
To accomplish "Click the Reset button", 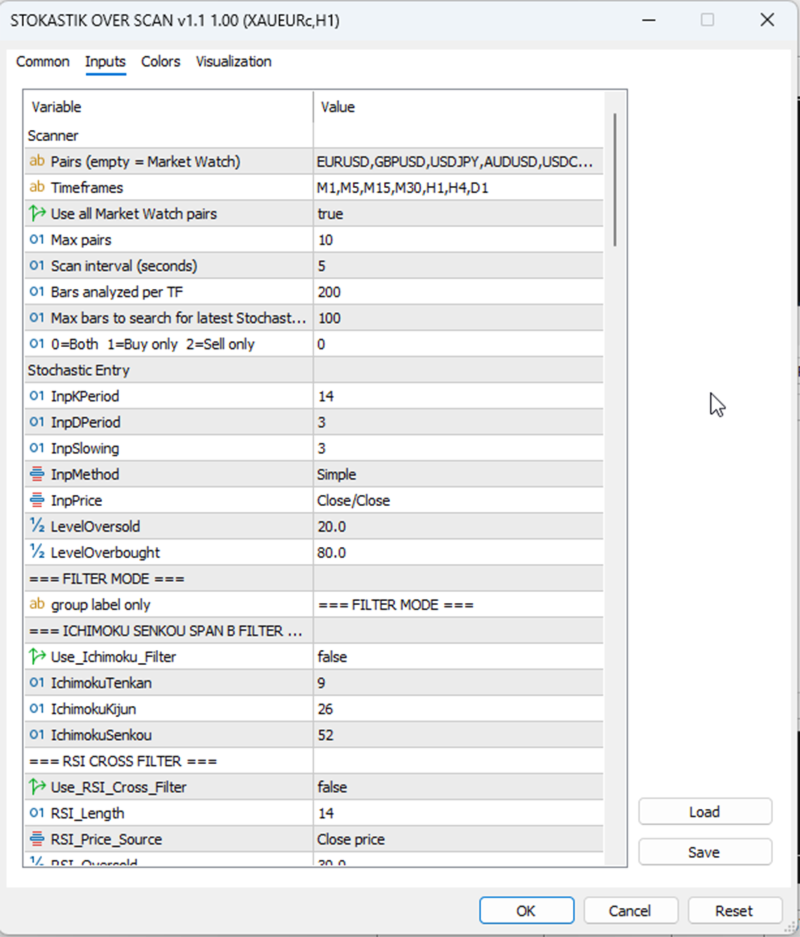I will [x=734, y=911].
